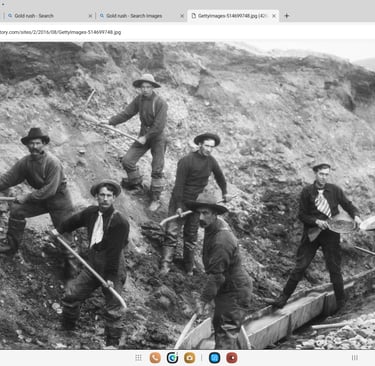This screenshot has width=375, height=366.
Task: Open the apps grid in the taskbar
Action: [138, 358]
